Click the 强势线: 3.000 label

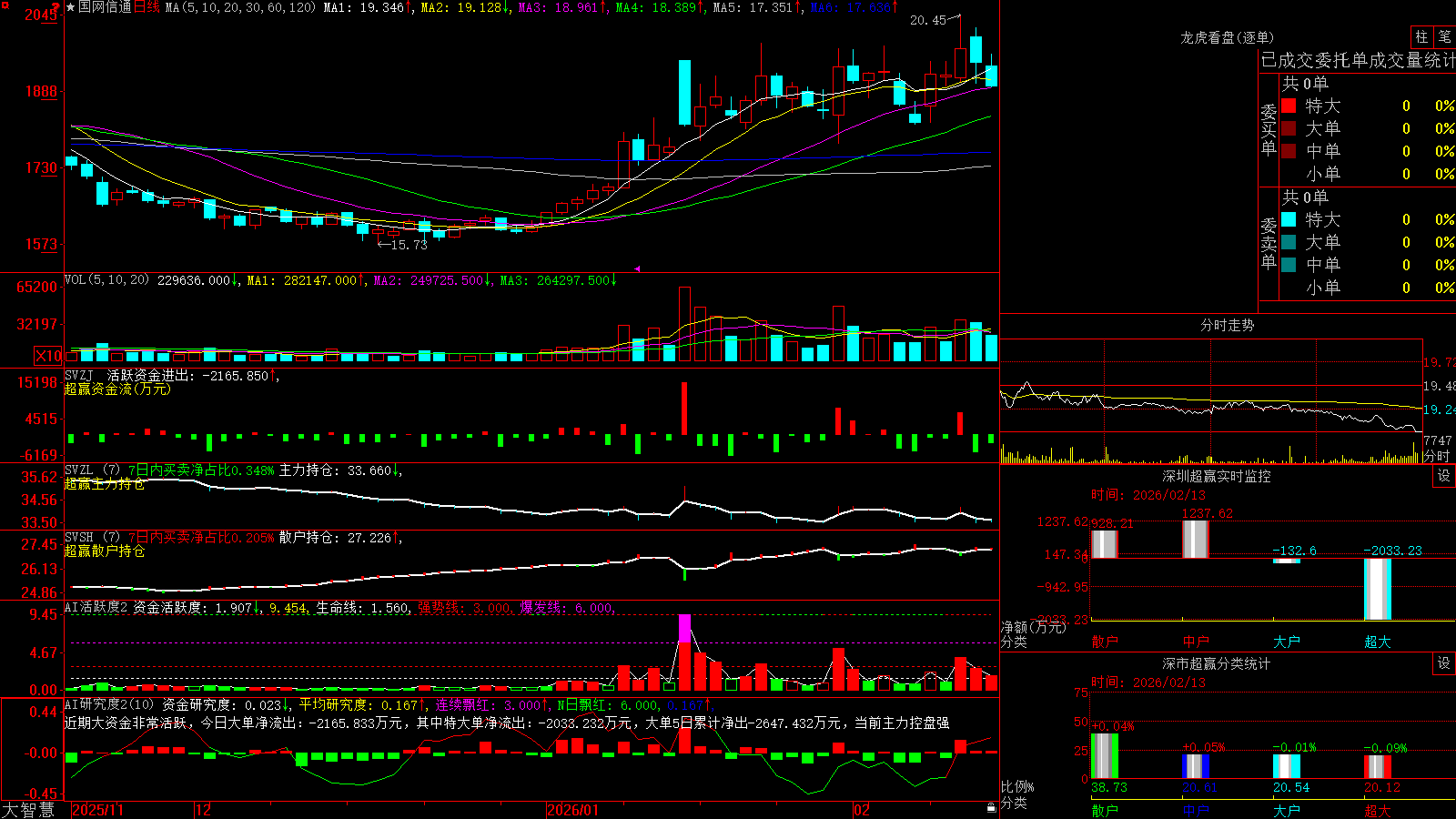pos(464,608)
